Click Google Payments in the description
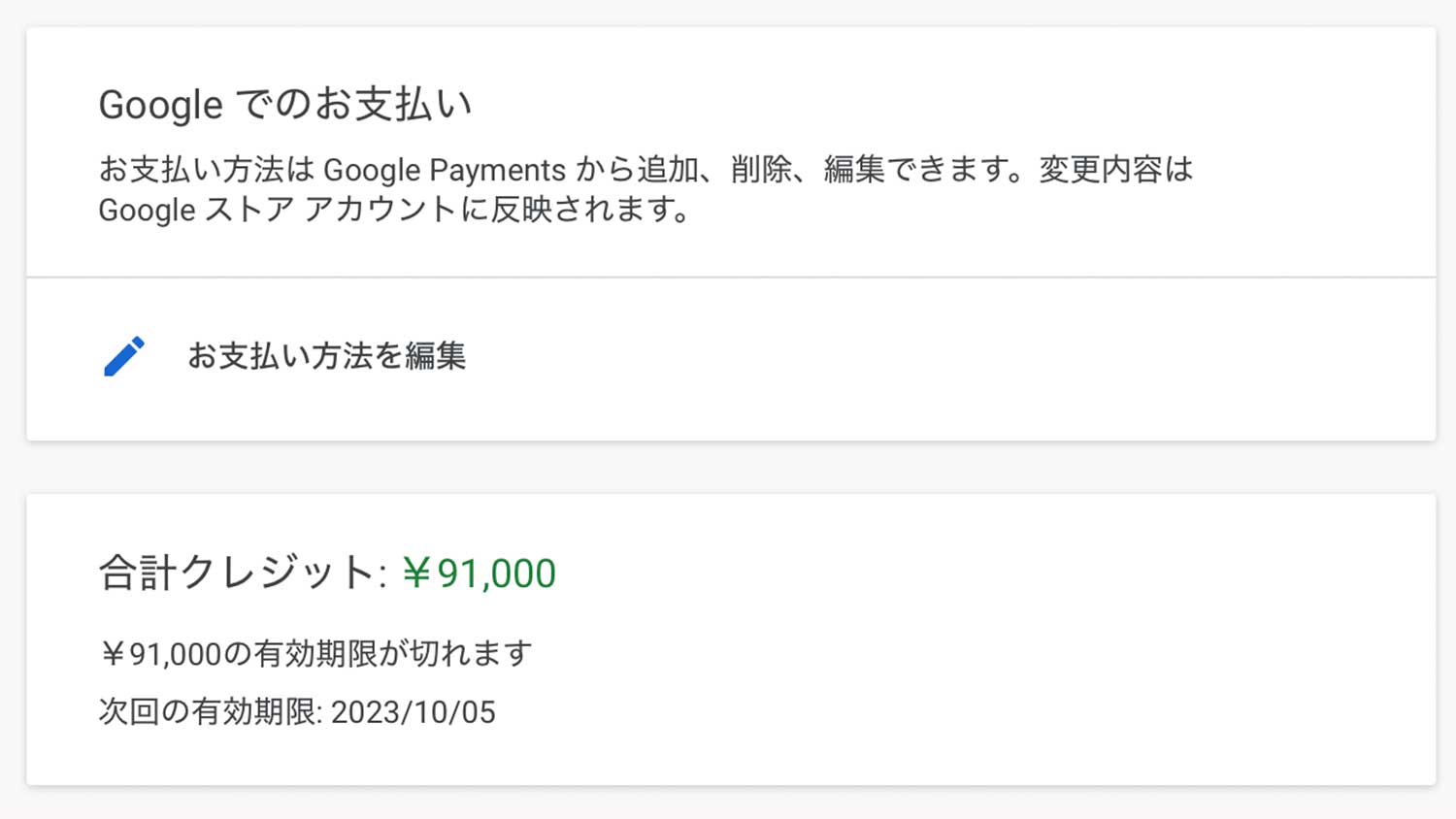Image resolution: width=1456 pixels, height=819 pixels. (x=444, y=170)
